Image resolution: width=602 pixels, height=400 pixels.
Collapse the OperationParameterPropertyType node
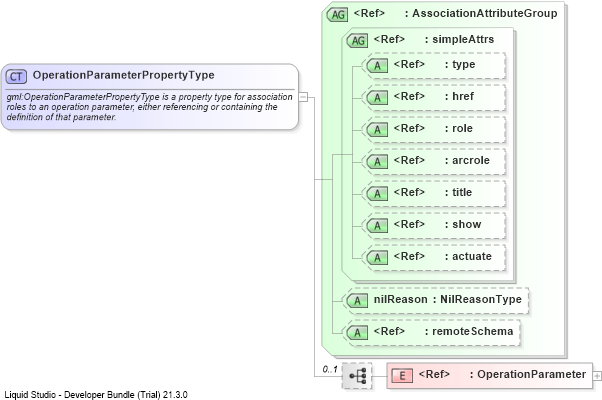[303, 97]
